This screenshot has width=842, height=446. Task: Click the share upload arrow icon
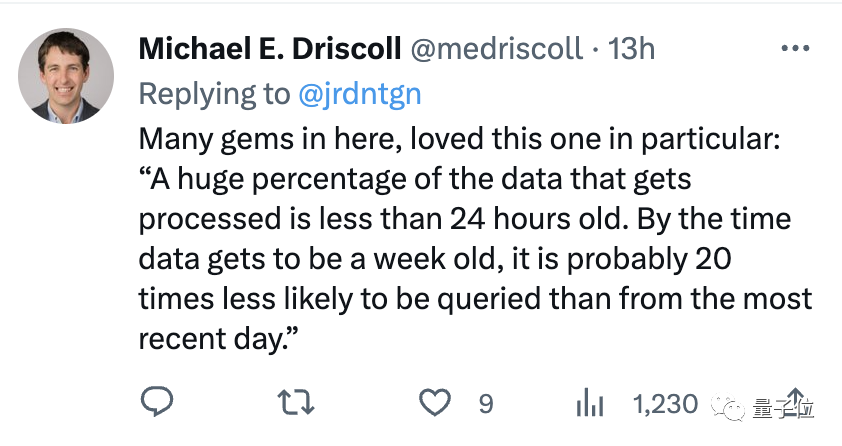[797, 400]
